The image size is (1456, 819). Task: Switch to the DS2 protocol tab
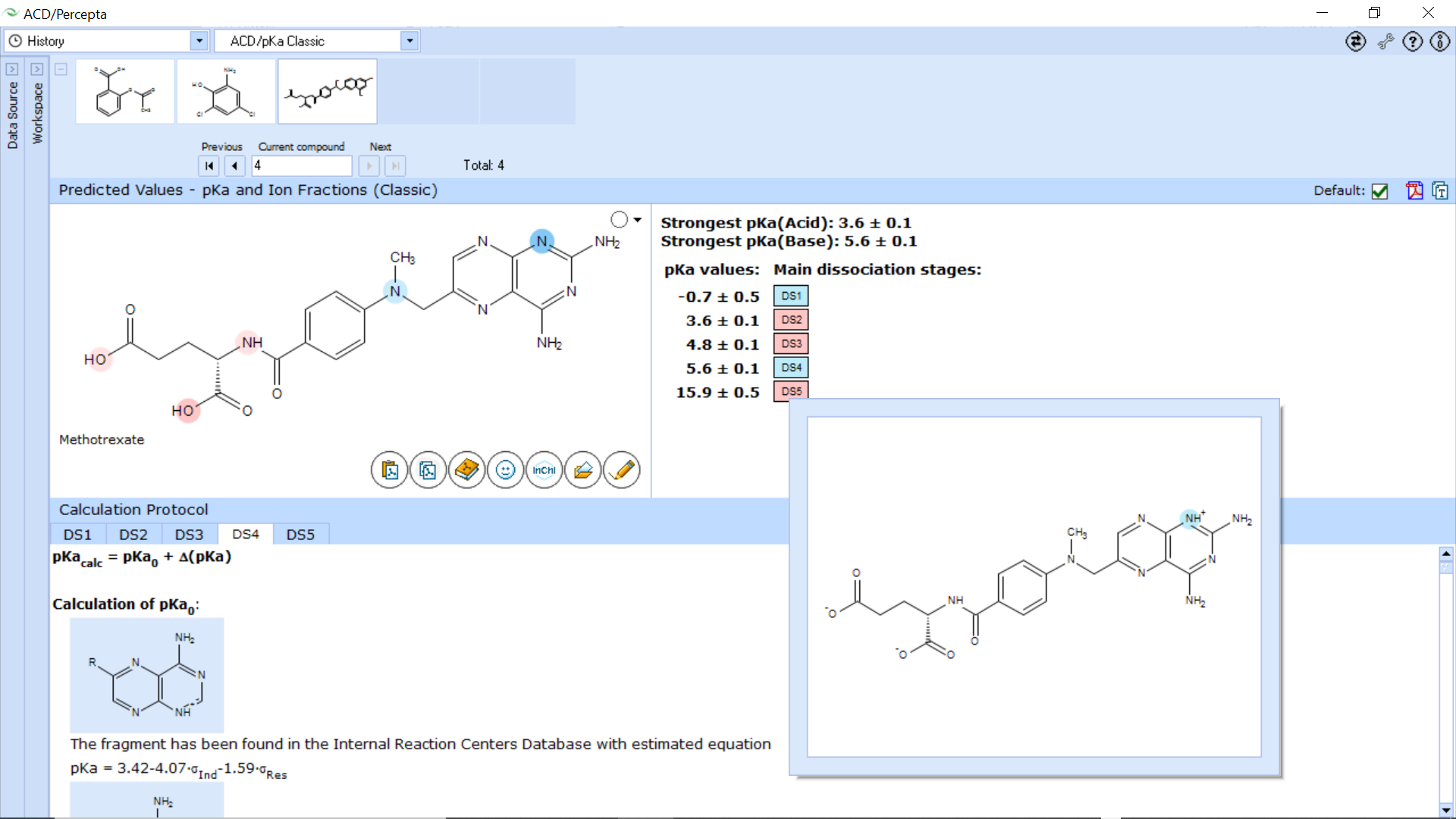click(133, 535)
